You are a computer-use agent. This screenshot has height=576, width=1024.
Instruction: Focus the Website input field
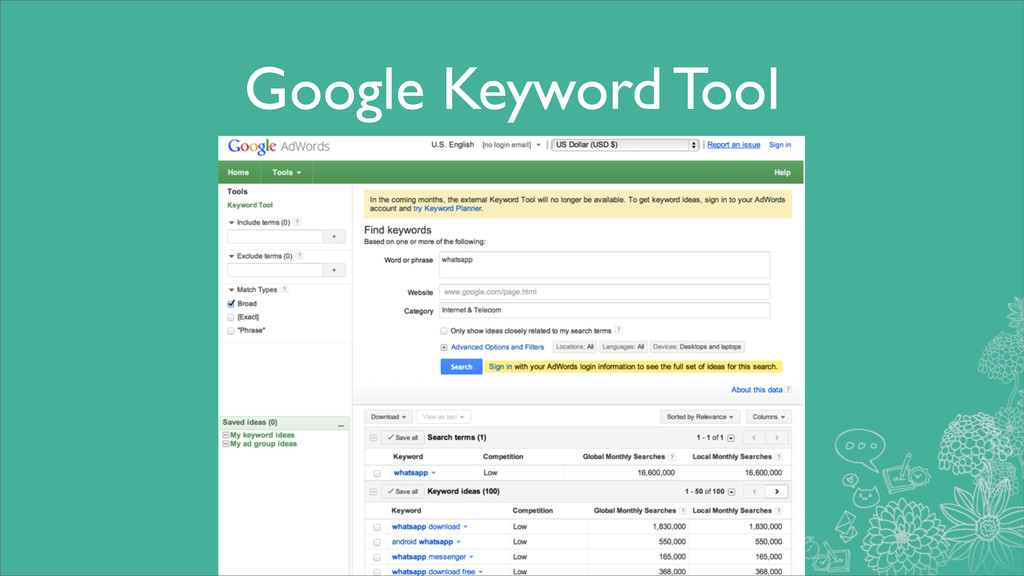[x=604, y=292]
